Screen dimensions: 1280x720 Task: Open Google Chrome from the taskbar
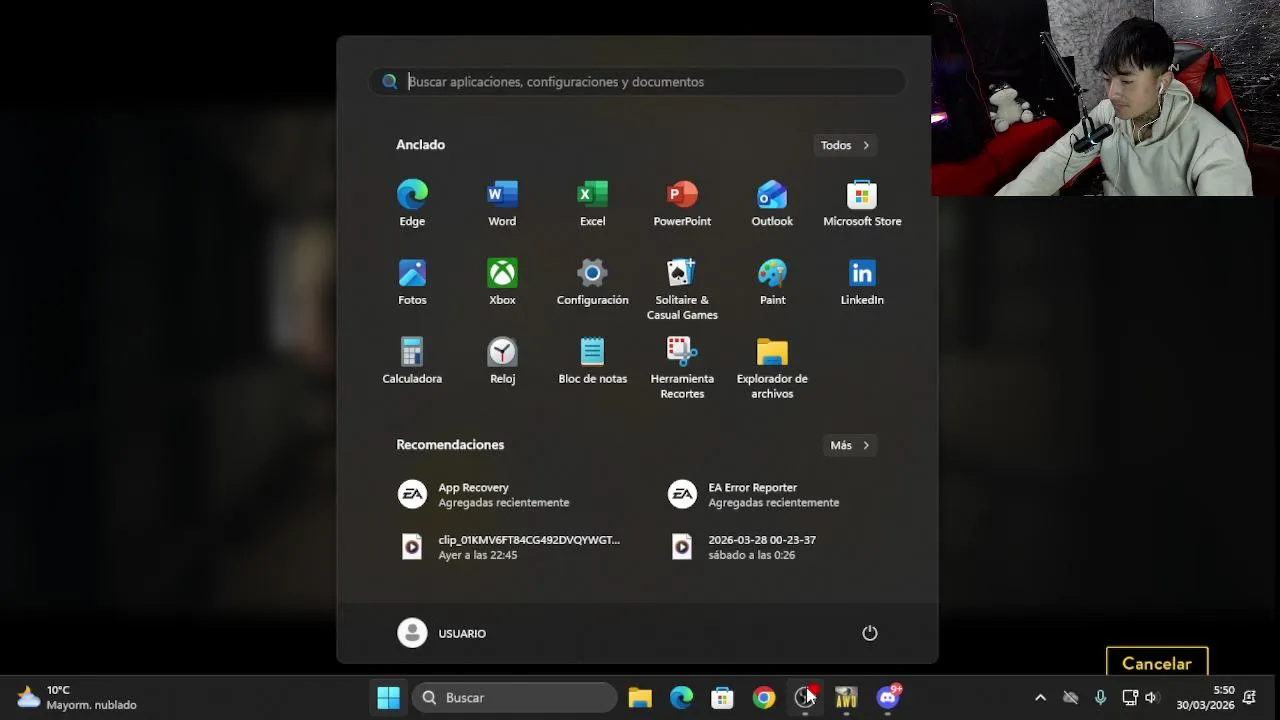tap(764, 698)
